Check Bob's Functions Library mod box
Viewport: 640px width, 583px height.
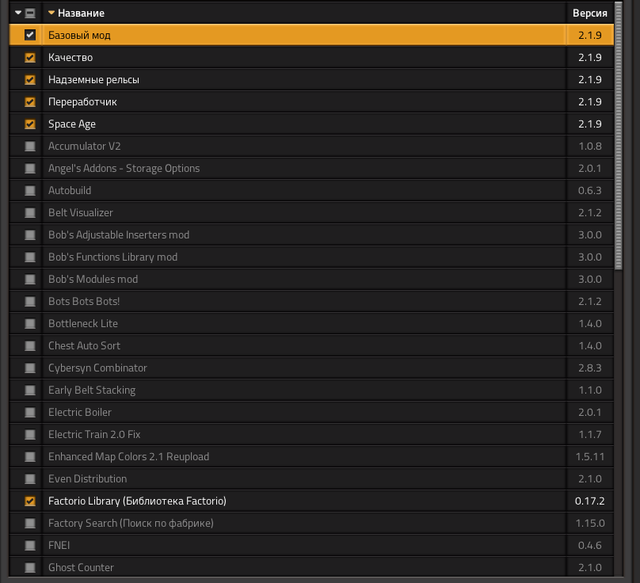30,257
